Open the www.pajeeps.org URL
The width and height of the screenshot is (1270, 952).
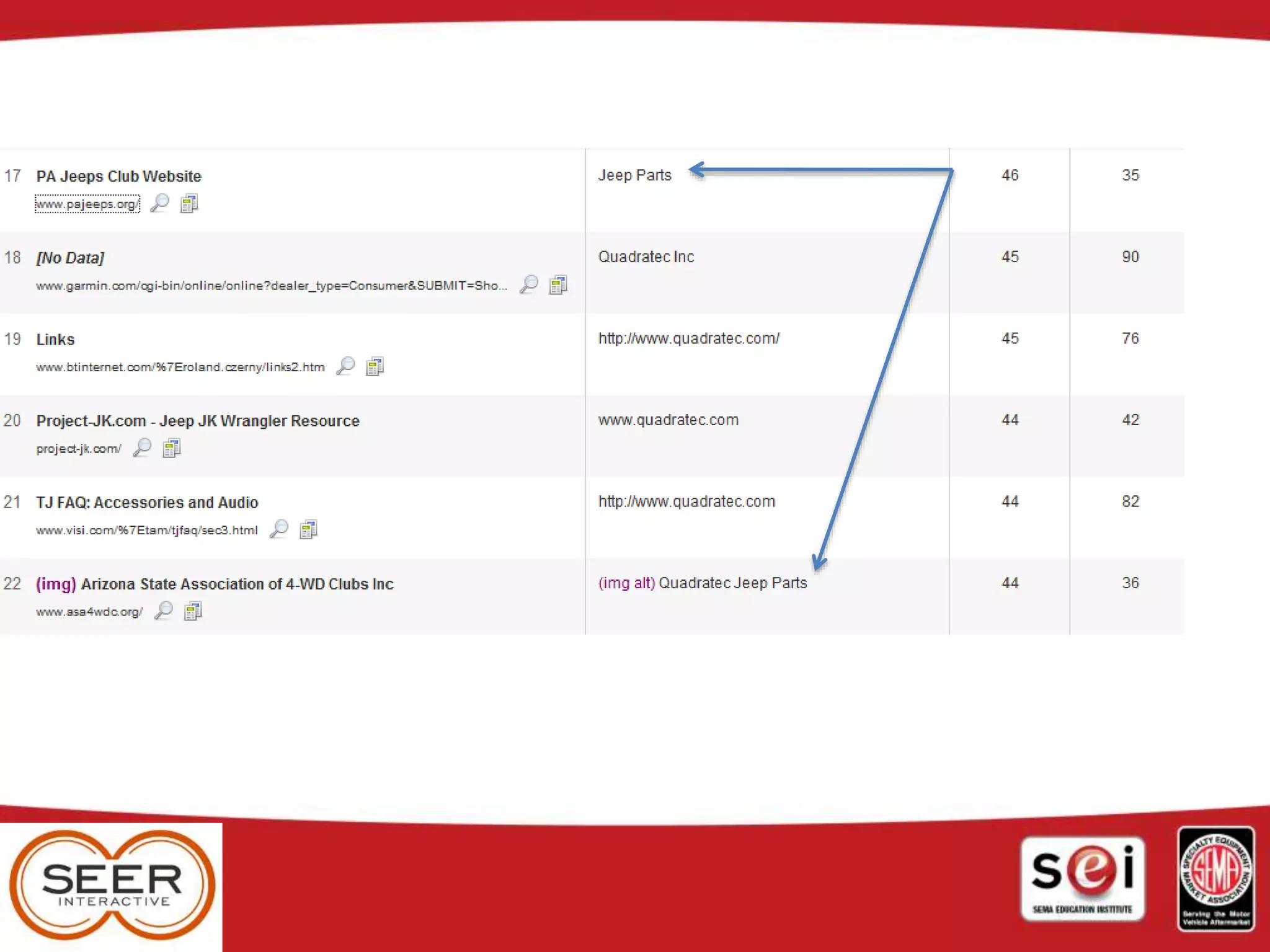pyautogui.click(x=87, y=204)
